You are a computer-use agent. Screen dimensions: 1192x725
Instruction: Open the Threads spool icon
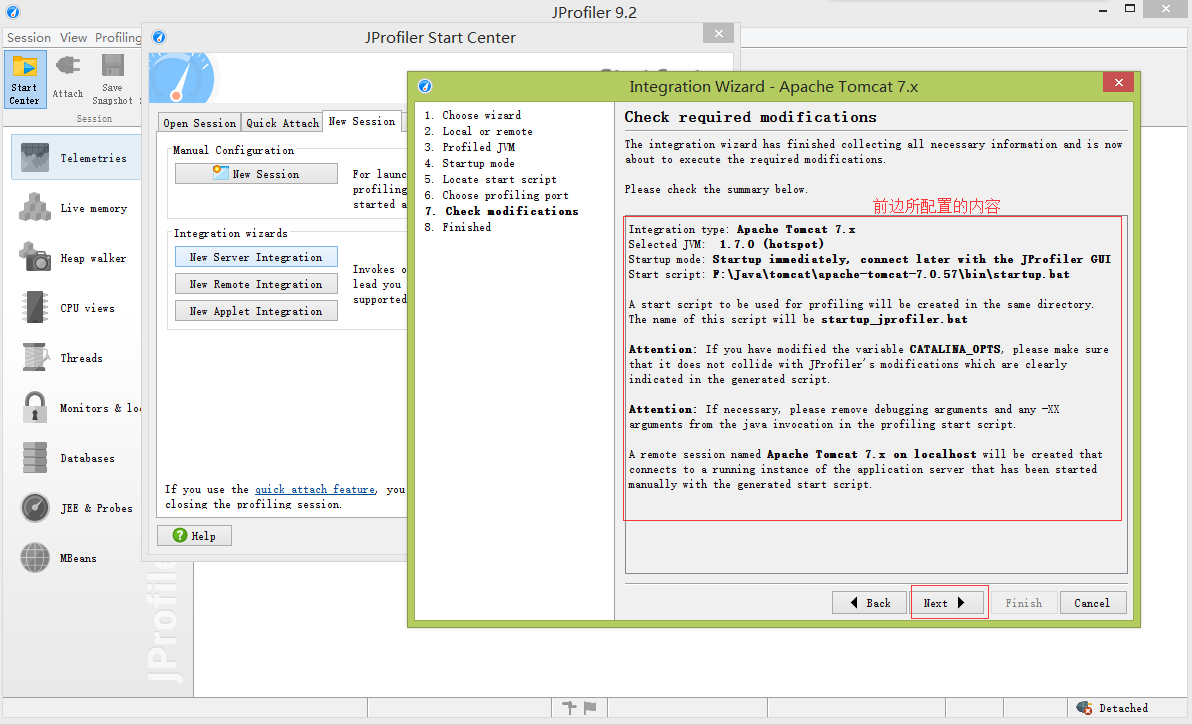pos(35,357)
